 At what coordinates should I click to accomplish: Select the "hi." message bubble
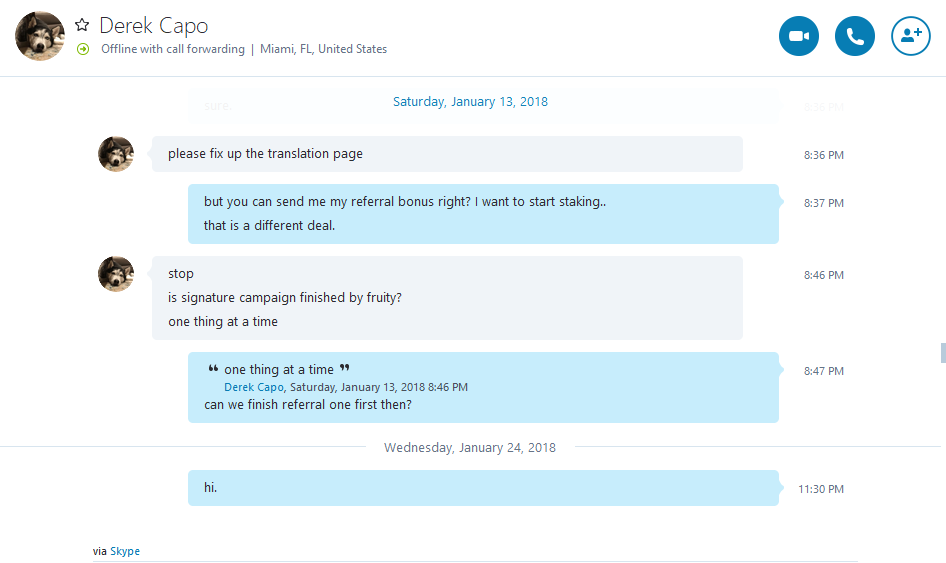point(483,488)
